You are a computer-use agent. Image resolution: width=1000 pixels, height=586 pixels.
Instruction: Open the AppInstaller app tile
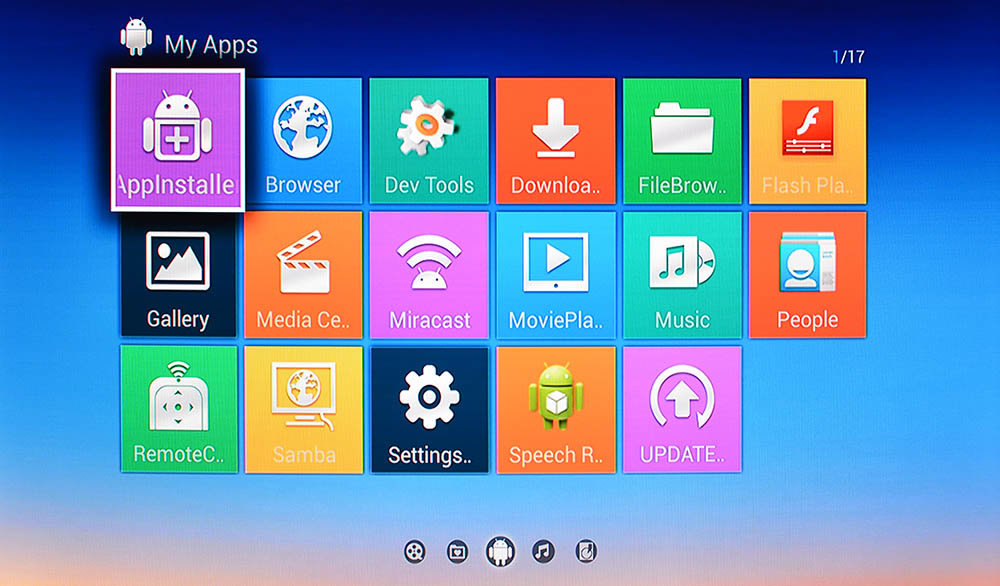[178, 140]
